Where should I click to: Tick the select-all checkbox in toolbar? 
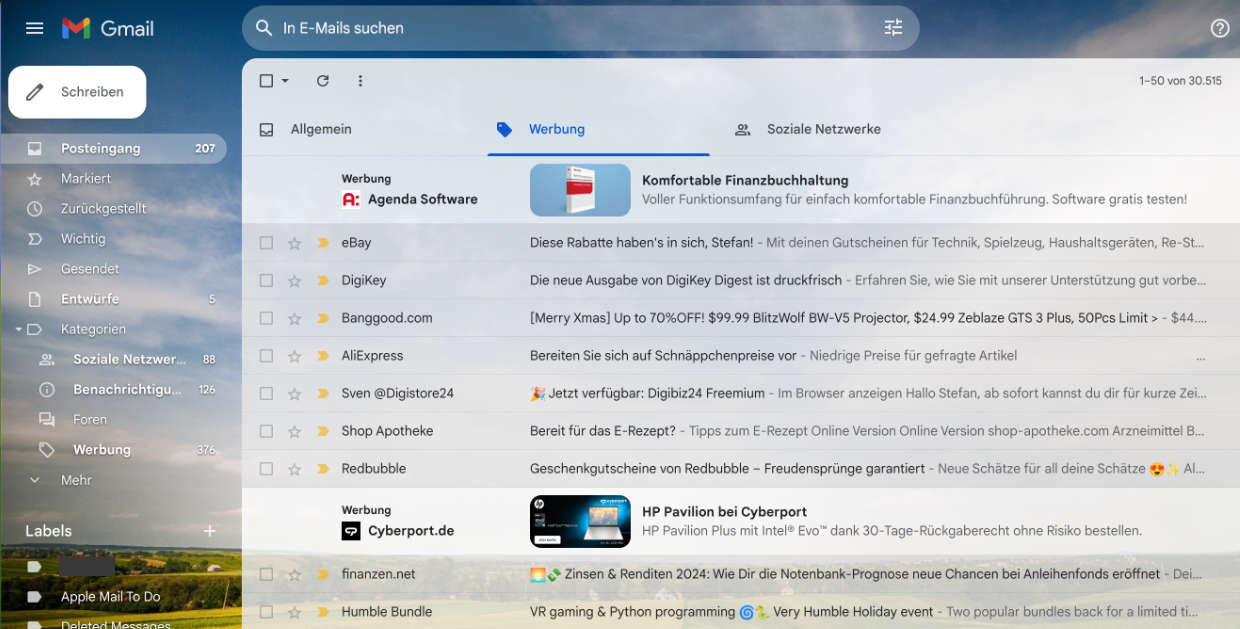pos(266,81)
